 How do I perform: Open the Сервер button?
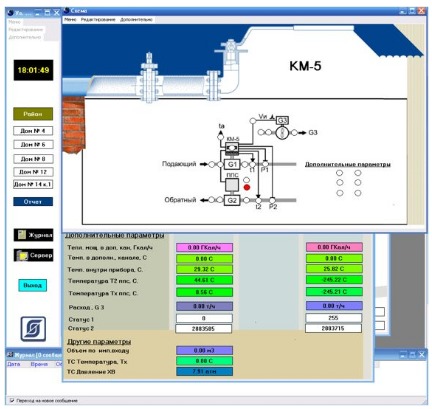tap(33, 255)
